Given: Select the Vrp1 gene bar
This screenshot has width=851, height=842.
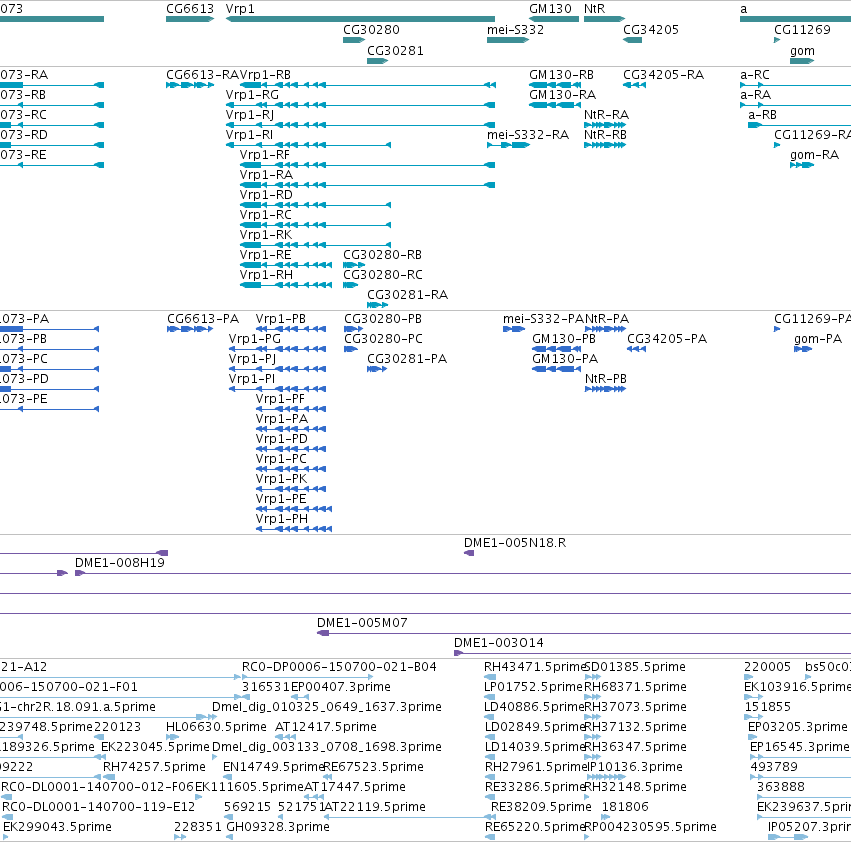Looking at the screenshot, I should pyautogui.click(x=360, y=19).
